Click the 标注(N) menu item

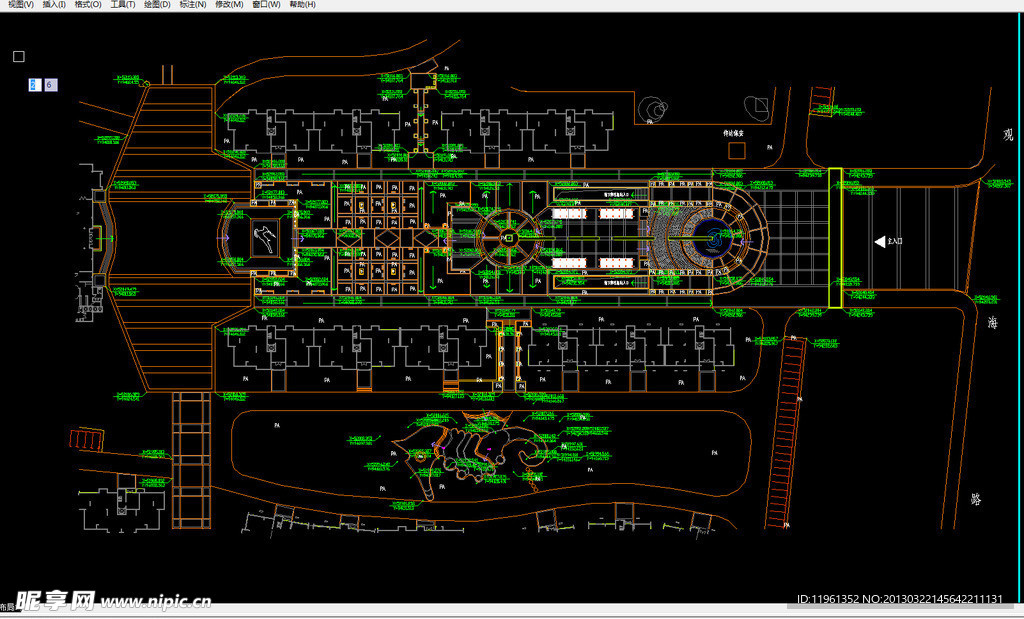192,5
